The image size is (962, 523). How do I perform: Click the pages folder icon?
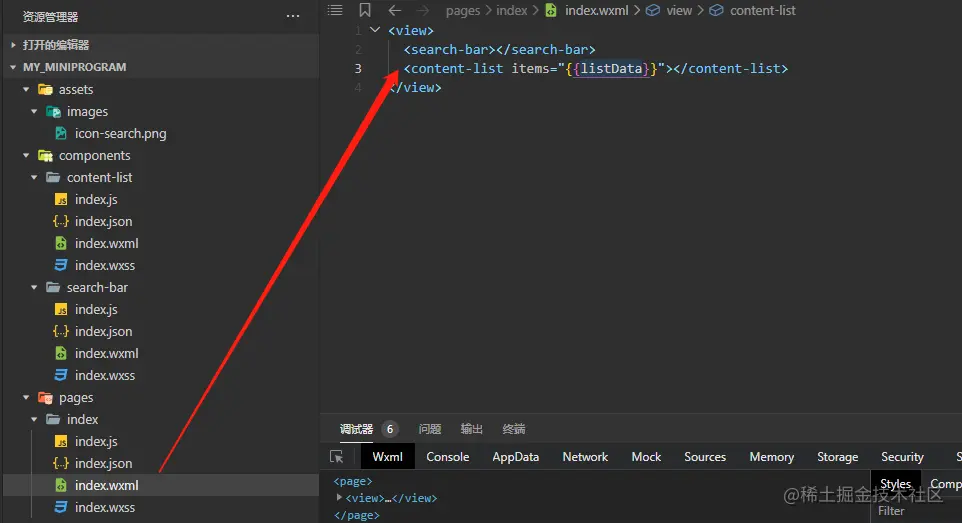click(x=45, y=398)
